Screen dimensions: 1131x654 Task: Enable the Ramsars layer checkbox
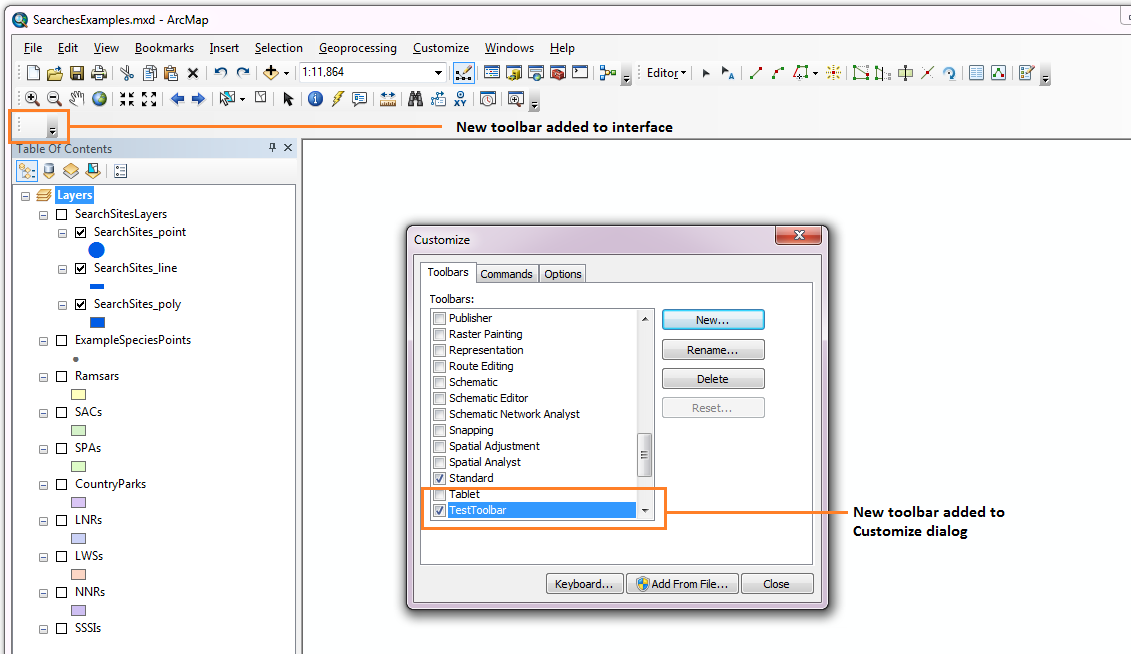[x=62, y=376]
